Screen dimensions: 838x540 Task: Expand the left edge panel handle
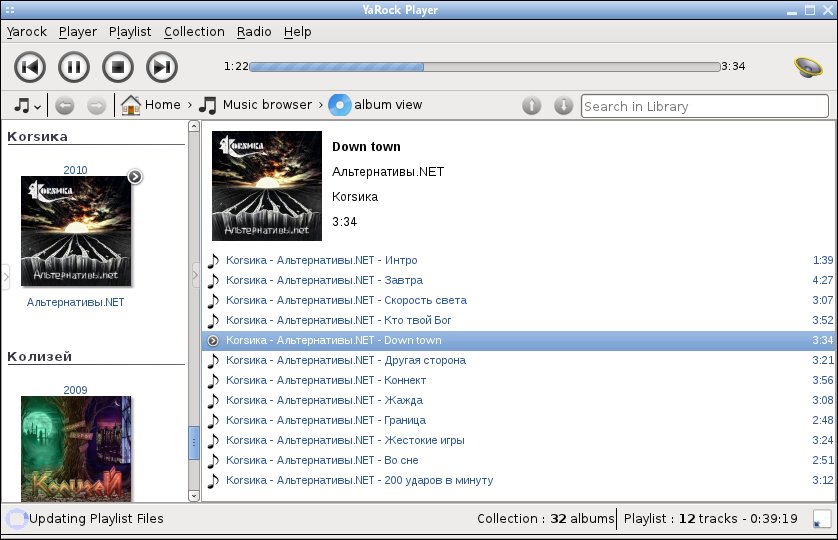[6, 277]
